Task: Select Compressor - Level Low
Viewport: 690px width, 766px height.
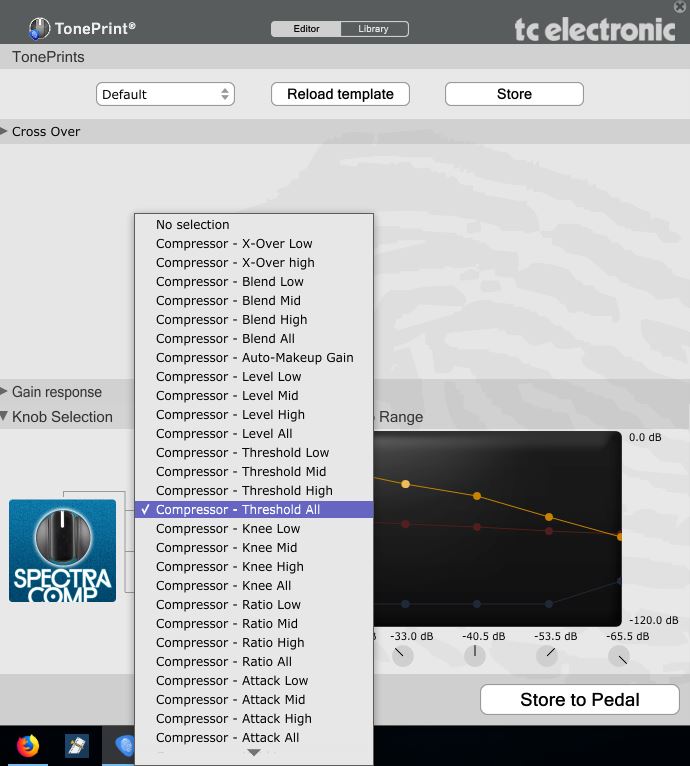Action: (254, 377)
